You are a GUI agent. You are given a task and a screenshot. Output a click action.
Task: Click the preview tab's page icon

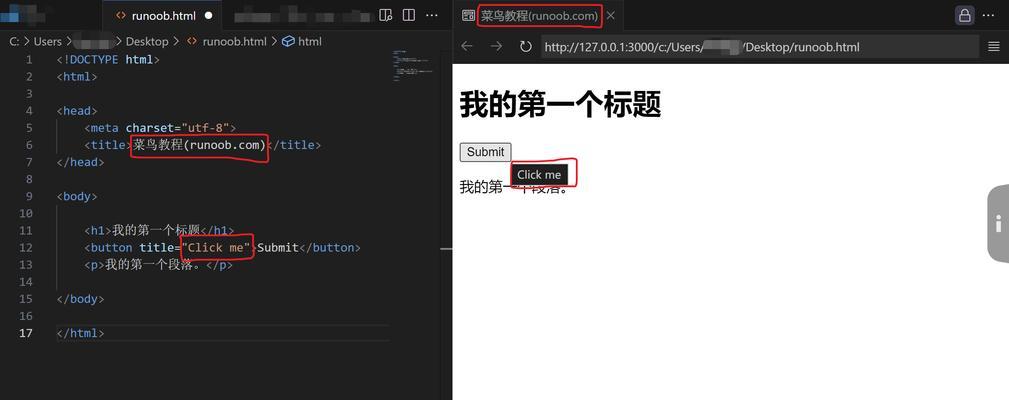click(468, 15)
